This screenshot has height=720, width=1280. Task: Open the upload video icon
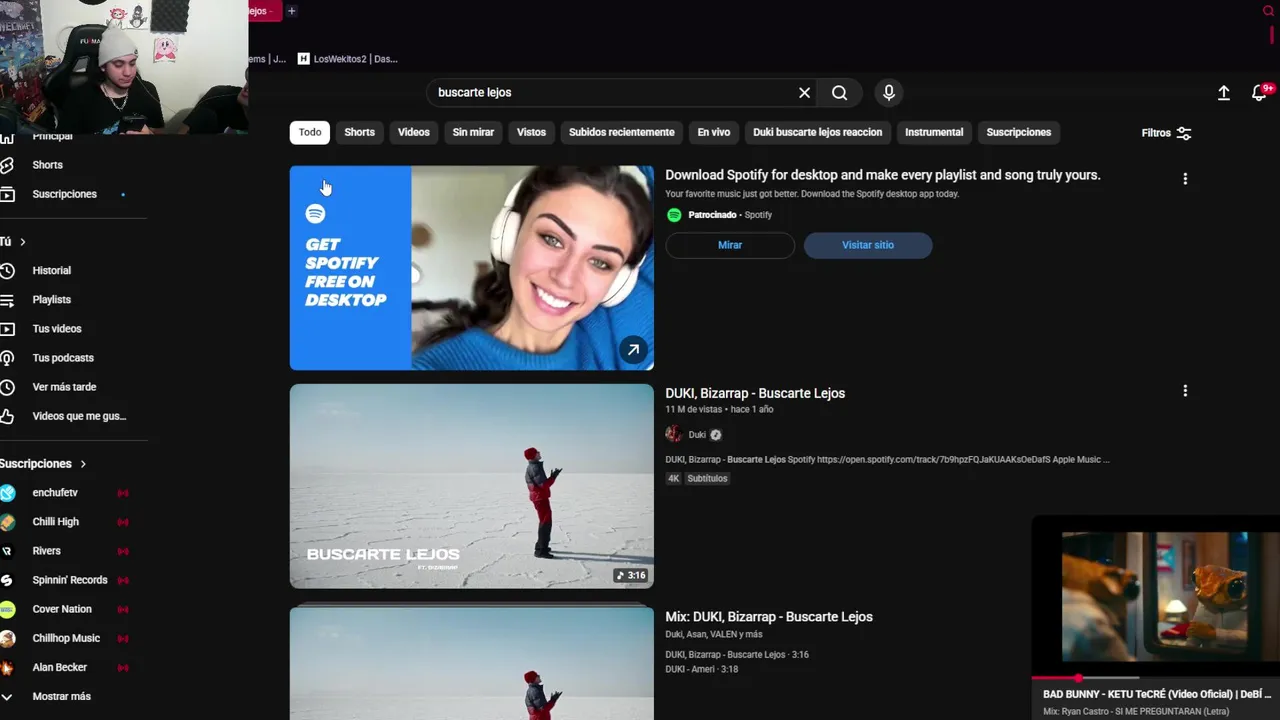tap(1223, 92)
